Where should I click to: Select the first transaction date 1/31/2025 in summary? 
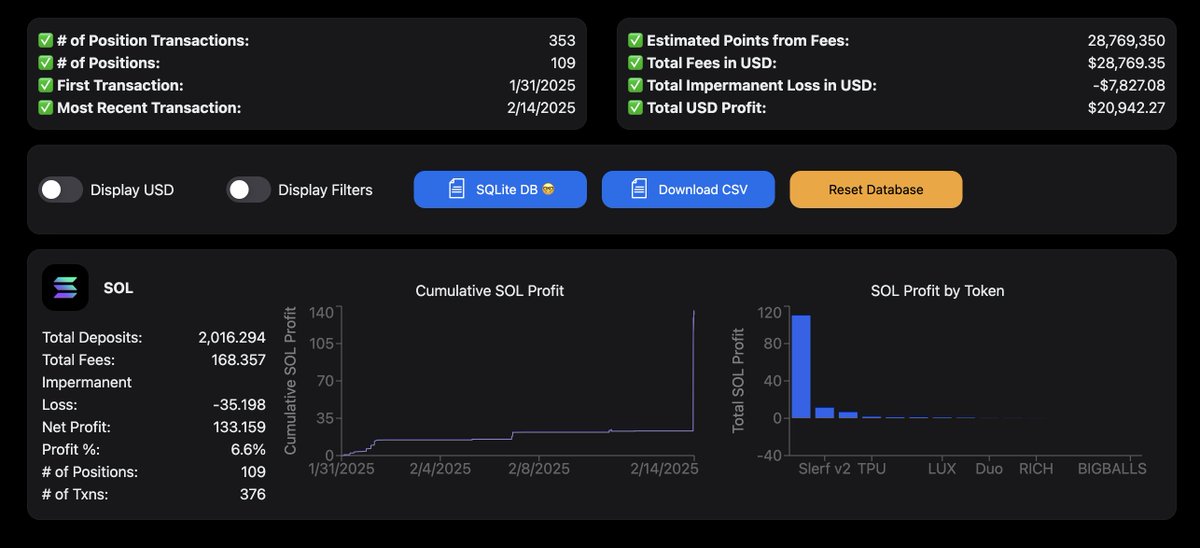pos(542,86)
